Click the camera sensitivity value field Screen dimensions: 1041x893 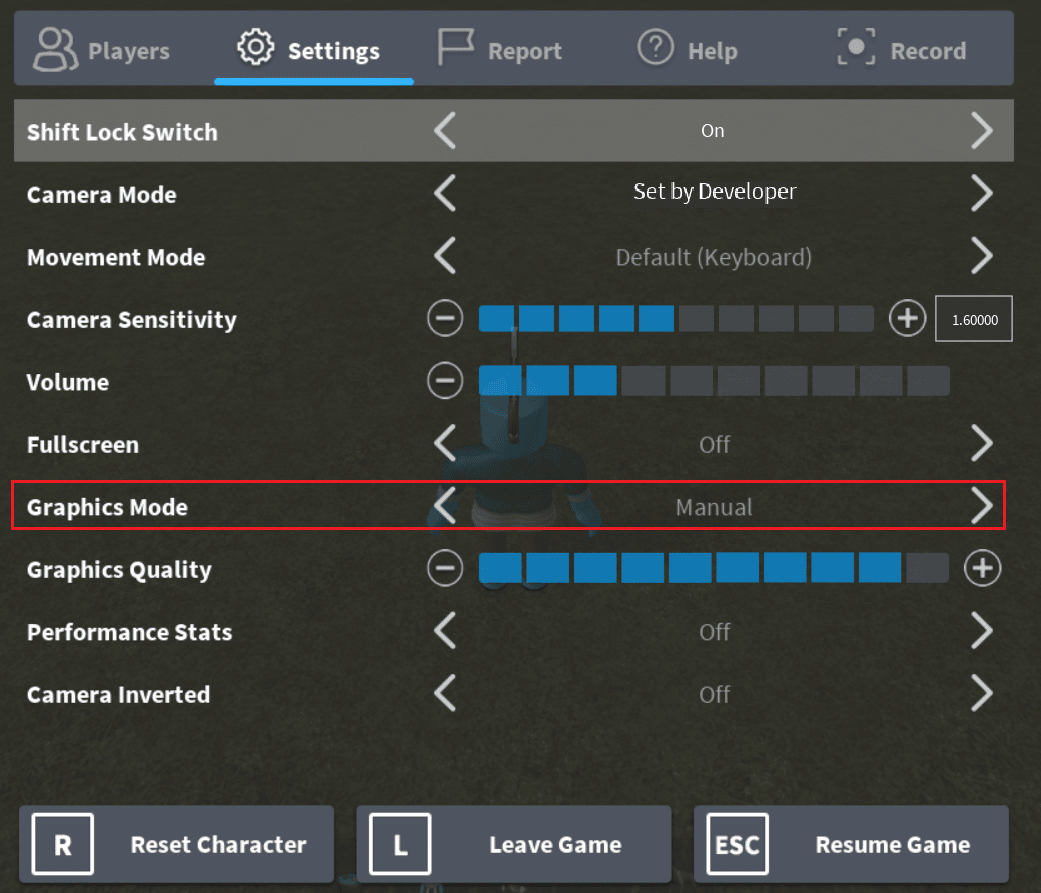[x=974, y=319]
